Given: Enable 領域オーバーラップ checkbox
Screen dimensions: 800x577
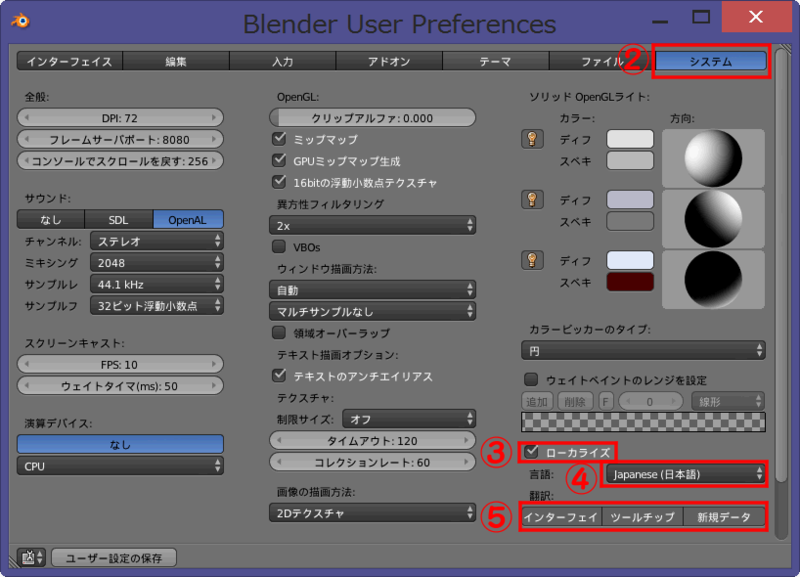Looking at the screenshot, I should point(279,333).
